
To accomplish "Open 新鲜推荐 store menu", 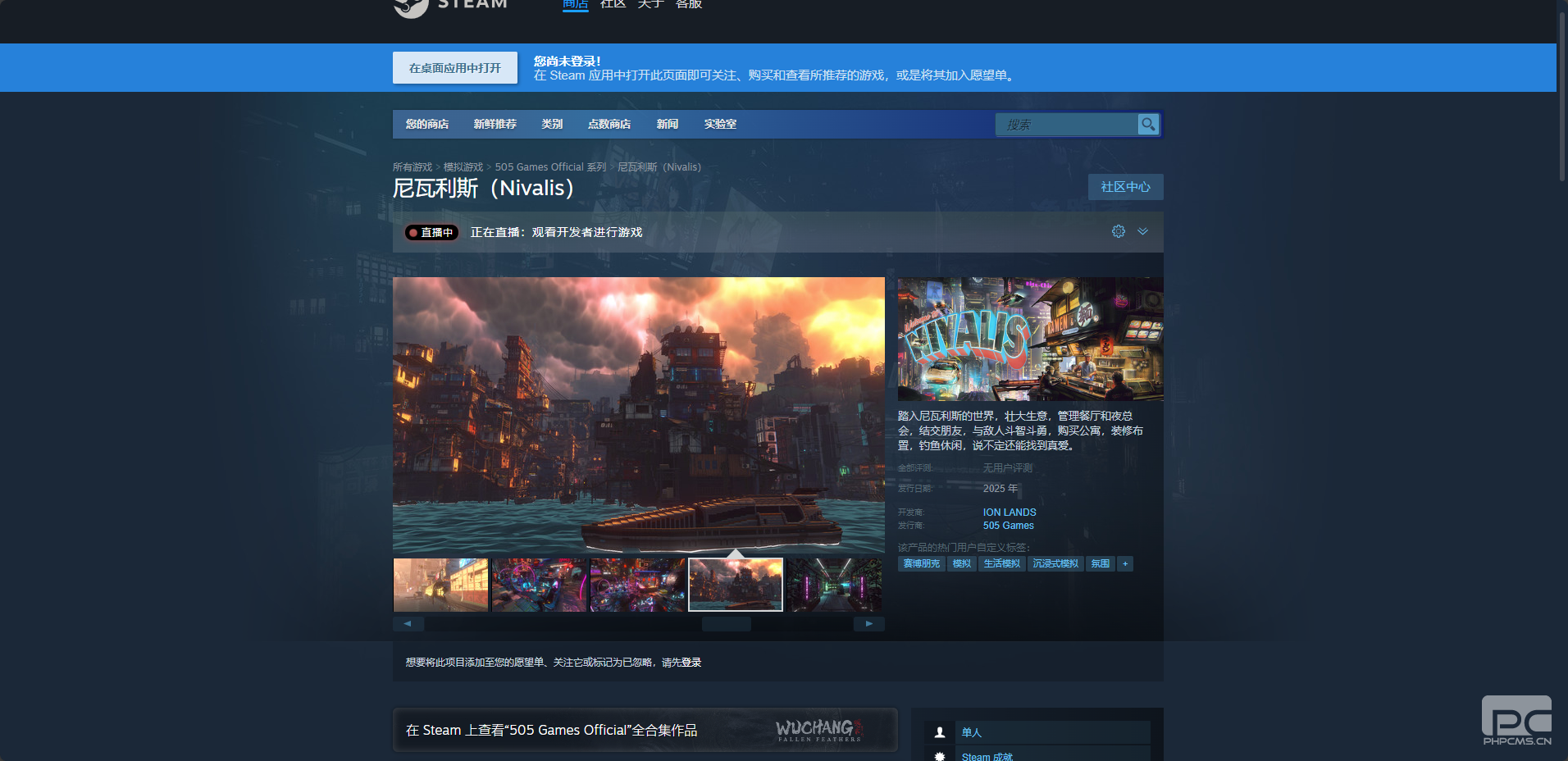I will pyautogui.click(x=495, y=124).
